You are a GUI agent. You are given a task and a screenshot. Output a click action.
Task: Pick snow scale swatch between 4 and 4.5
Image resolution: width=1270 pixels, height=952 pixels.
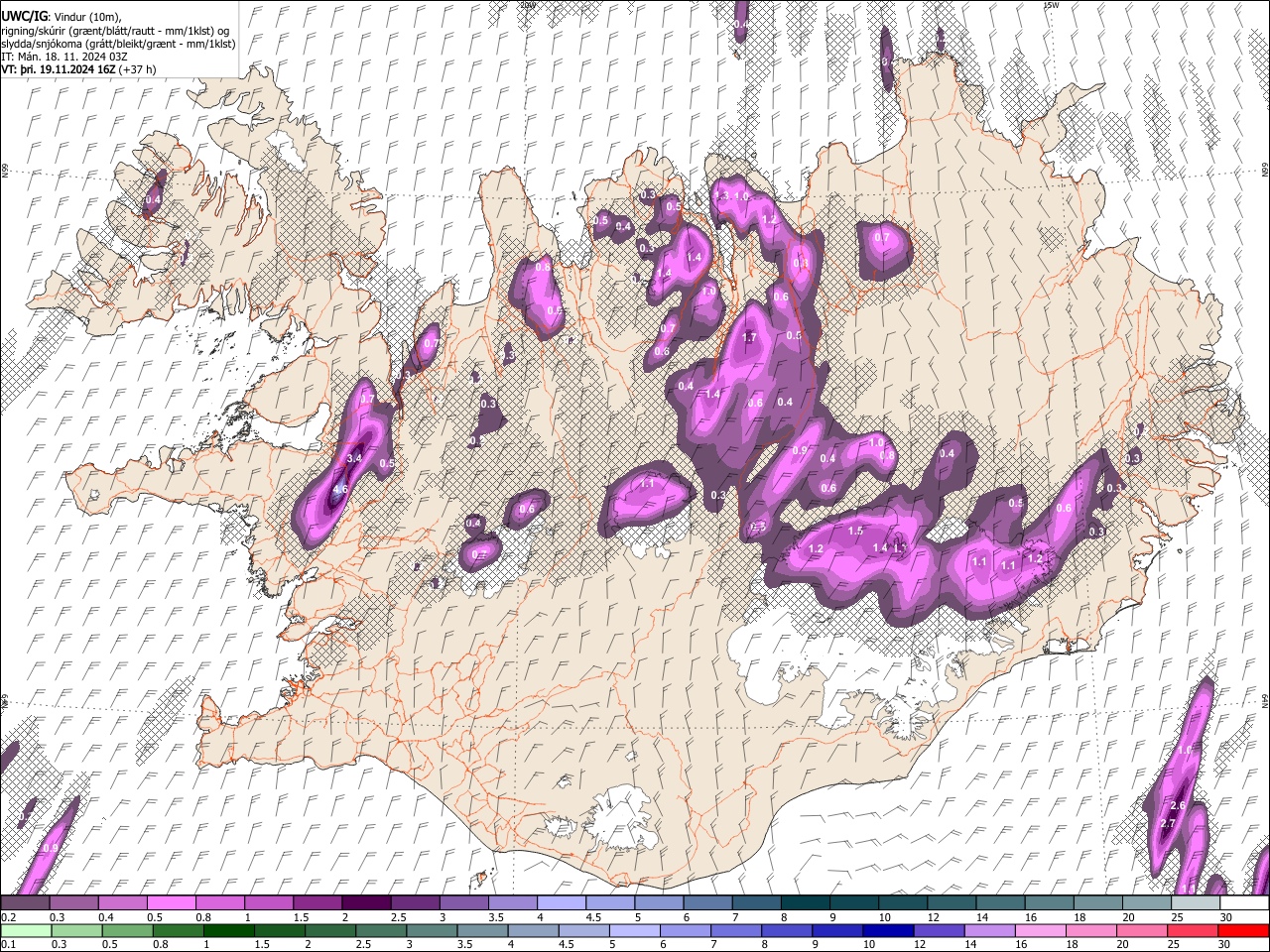pos(562,903)
